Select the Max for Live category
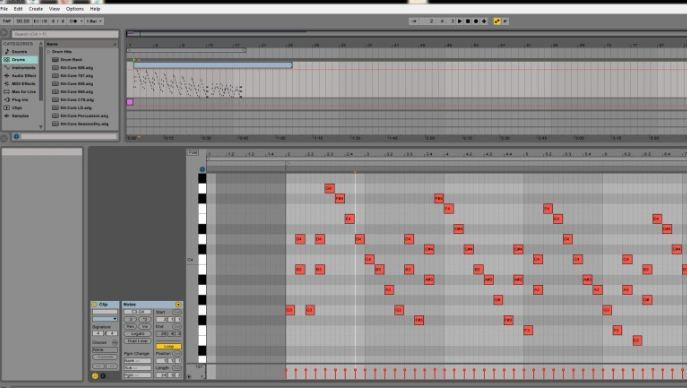This screenshot has width=687, height=388. [20, 92]
